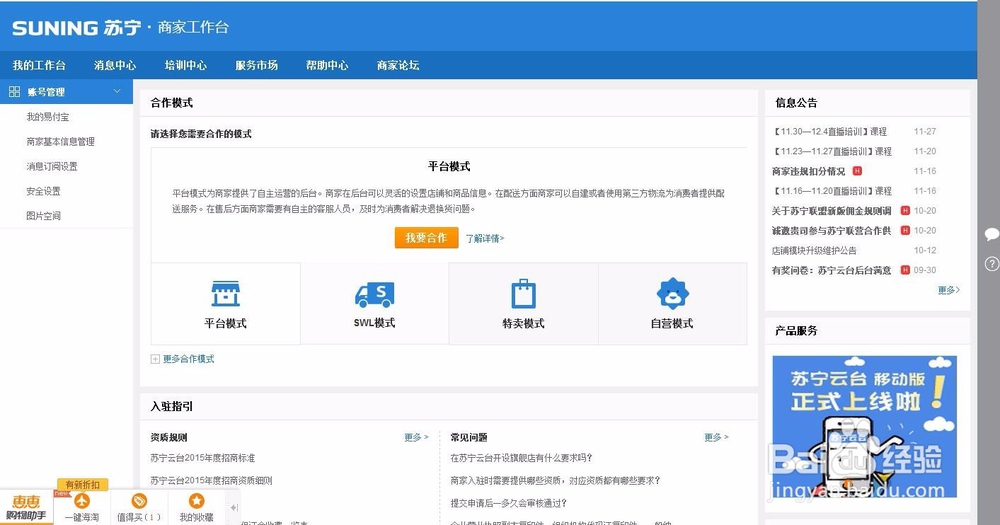
Task: Click the 有新折扣 orange badge
Action: pos(82,485)
